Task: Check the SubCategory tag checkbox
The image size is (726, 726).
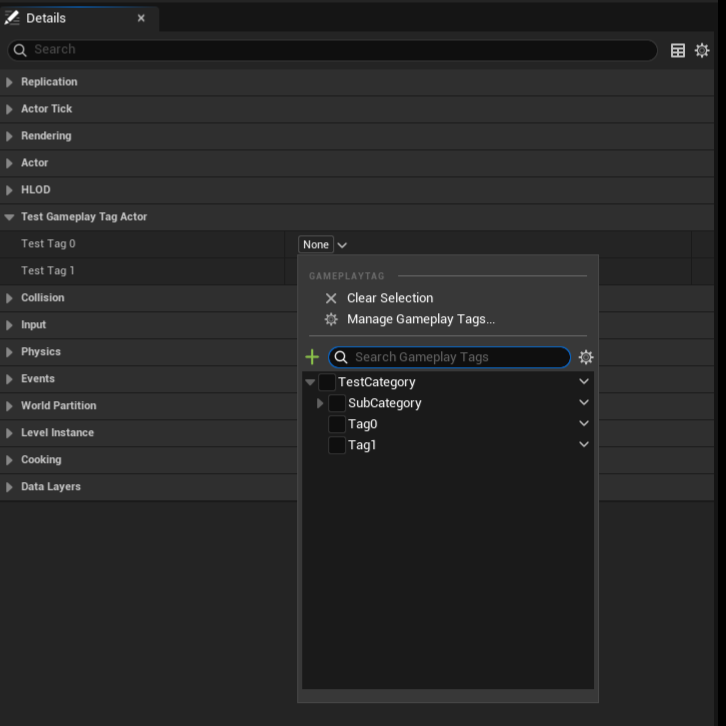Action: [337, 403]
